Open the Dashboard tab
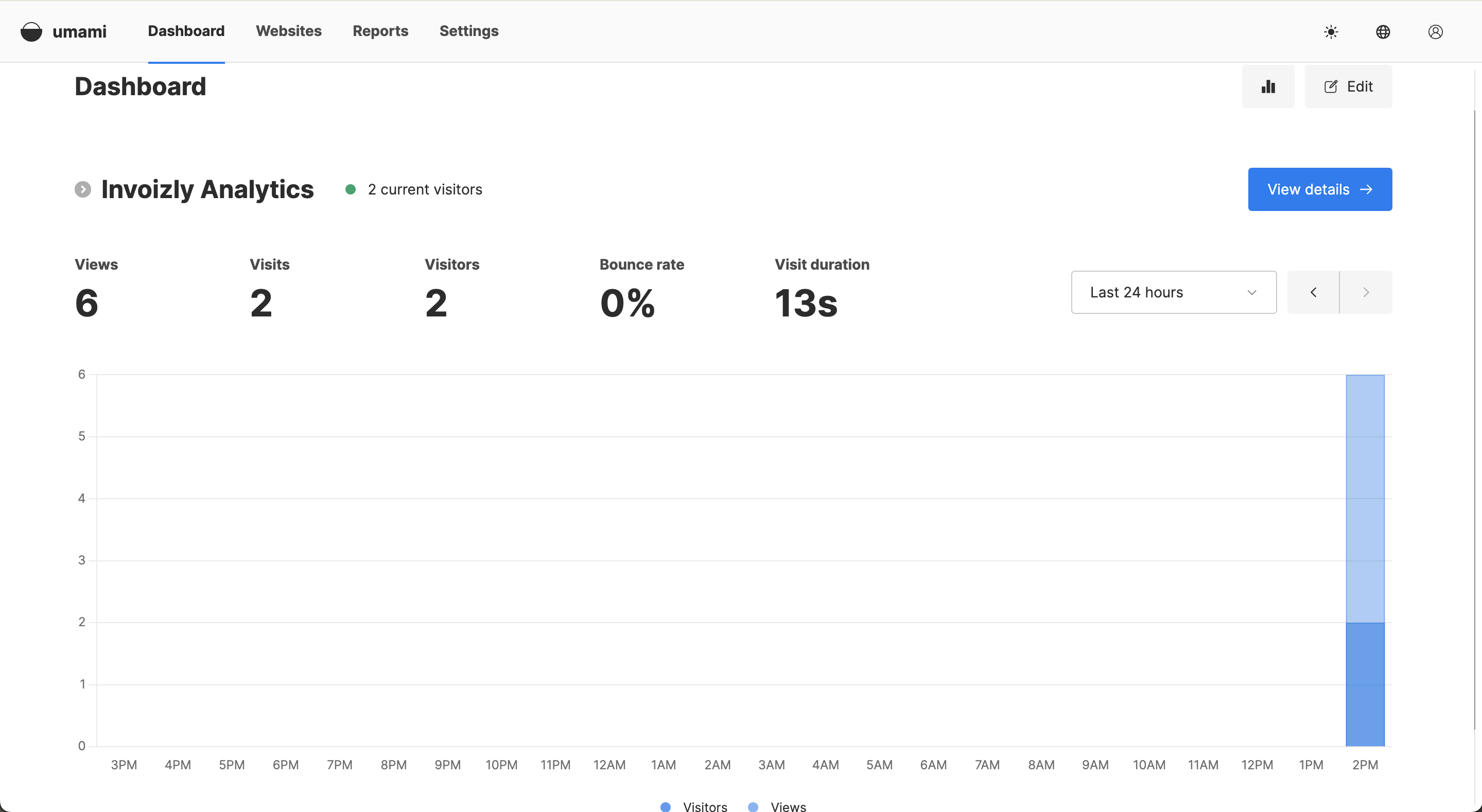 (186, 31)
